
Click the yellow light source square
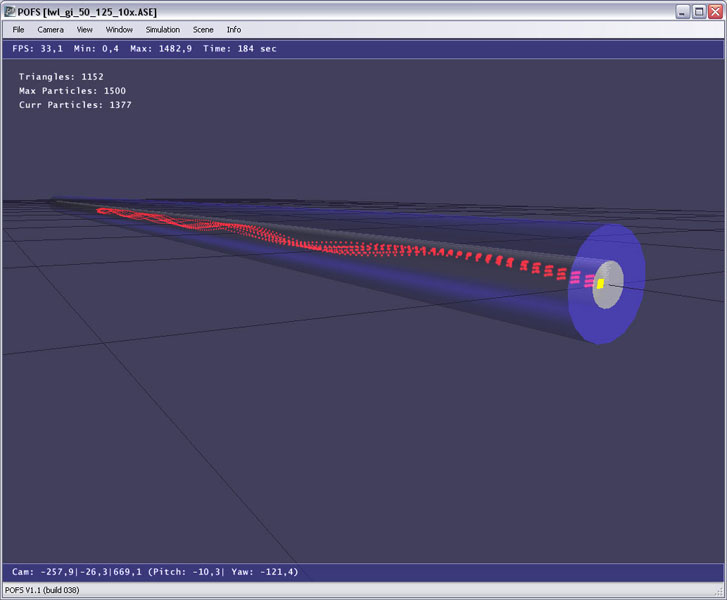[x=600, y=284]
